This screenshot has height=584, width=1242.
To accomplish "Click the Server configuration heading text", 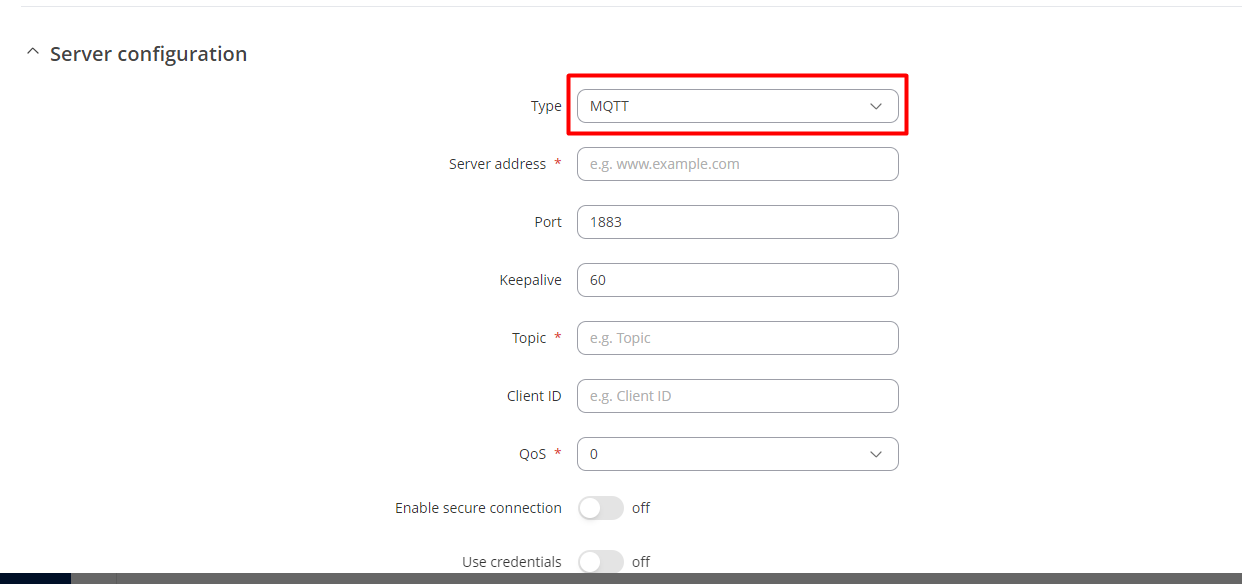I will (x=148, y=54).
